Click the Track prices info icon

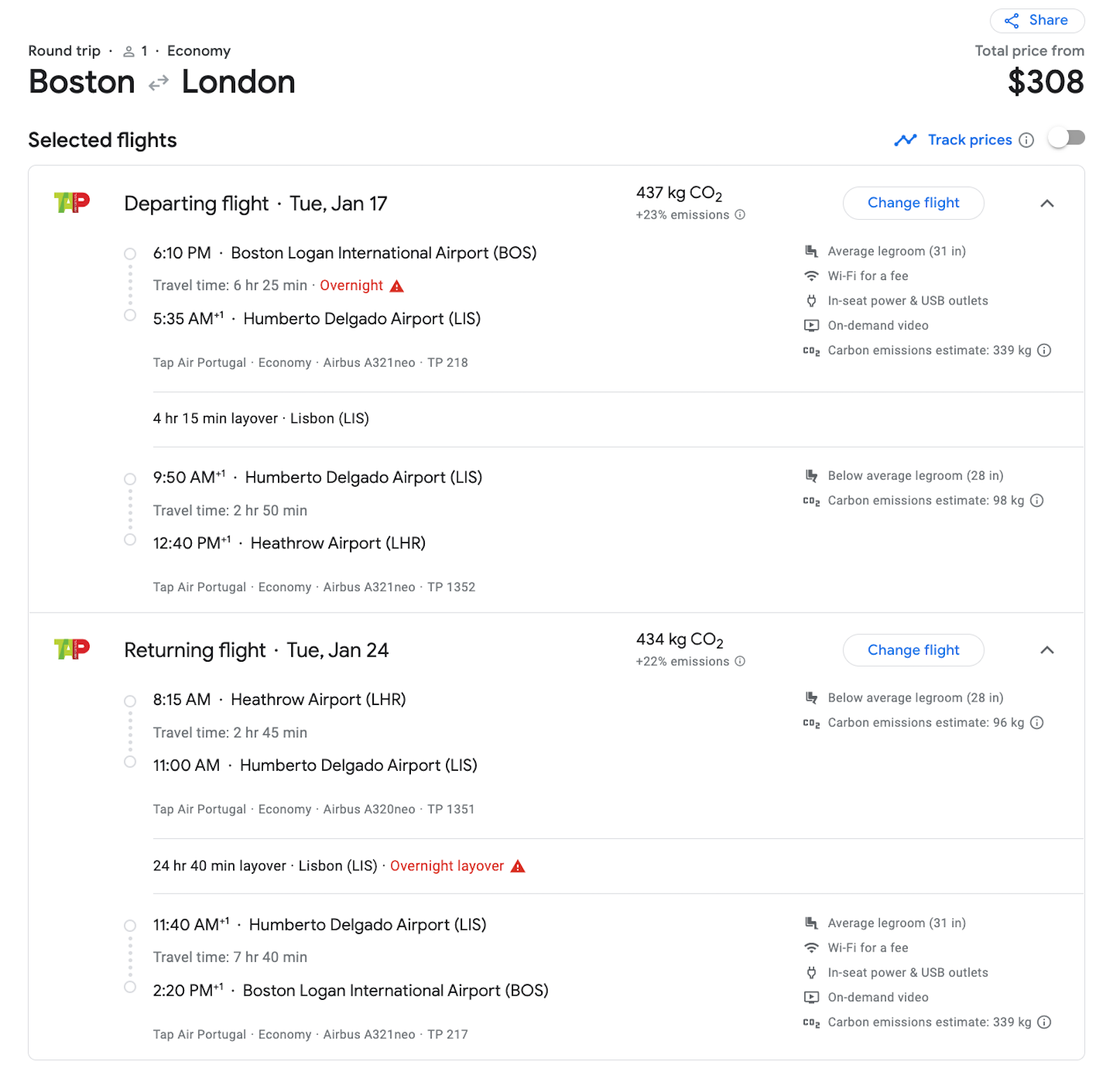coord(1026,139)
